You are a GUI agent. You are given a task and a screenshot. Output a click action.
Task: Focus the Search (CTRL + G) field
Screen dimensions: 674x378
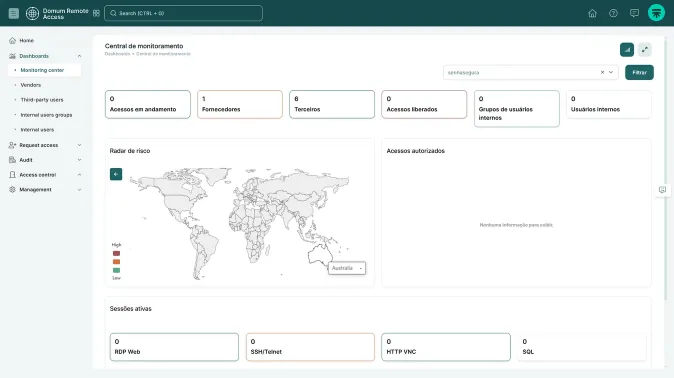click(184, 13)
